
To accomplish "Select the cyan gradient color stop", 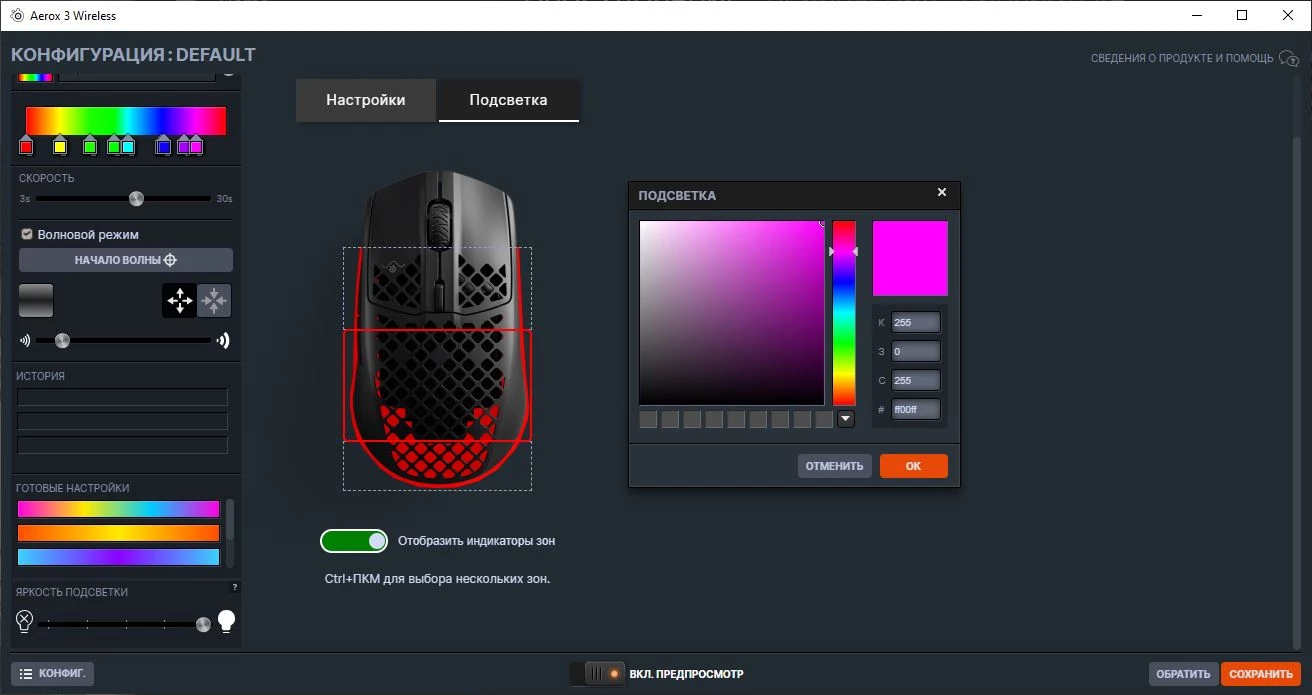I will pyautogui.click(x=128, y=146).
